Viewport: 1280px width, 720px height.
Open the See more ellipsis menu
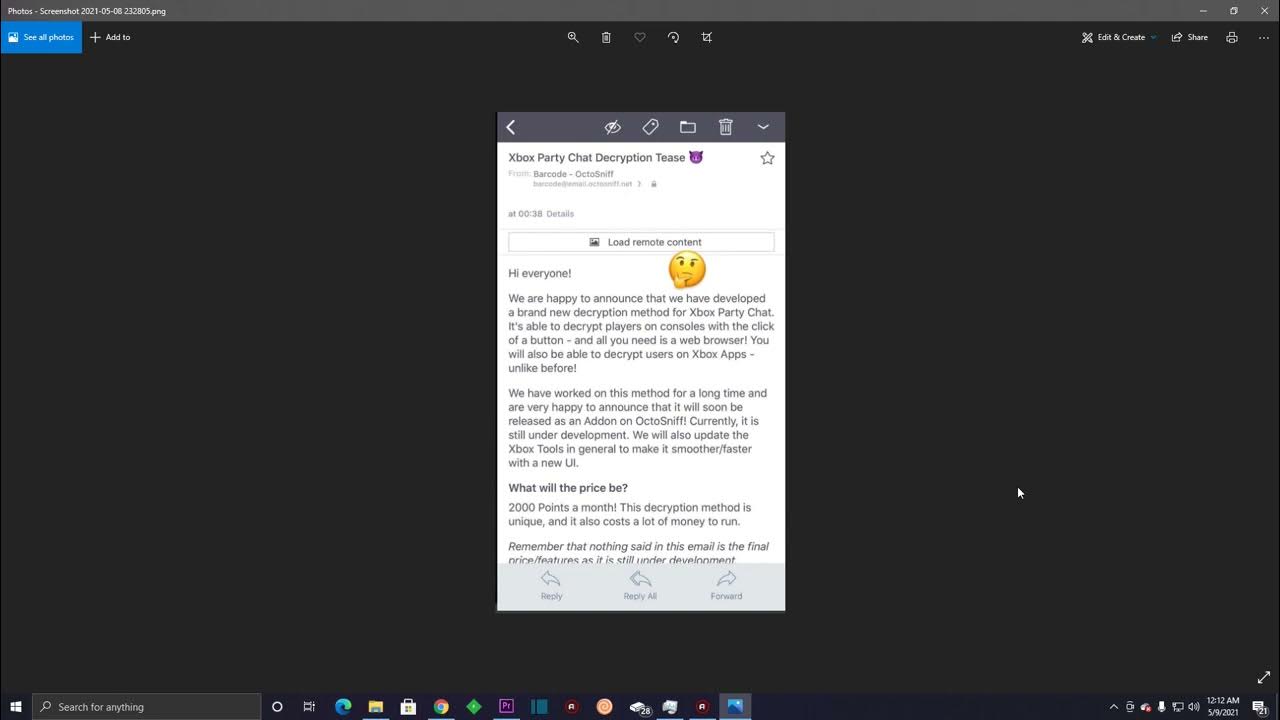(x=1264, y=37)
